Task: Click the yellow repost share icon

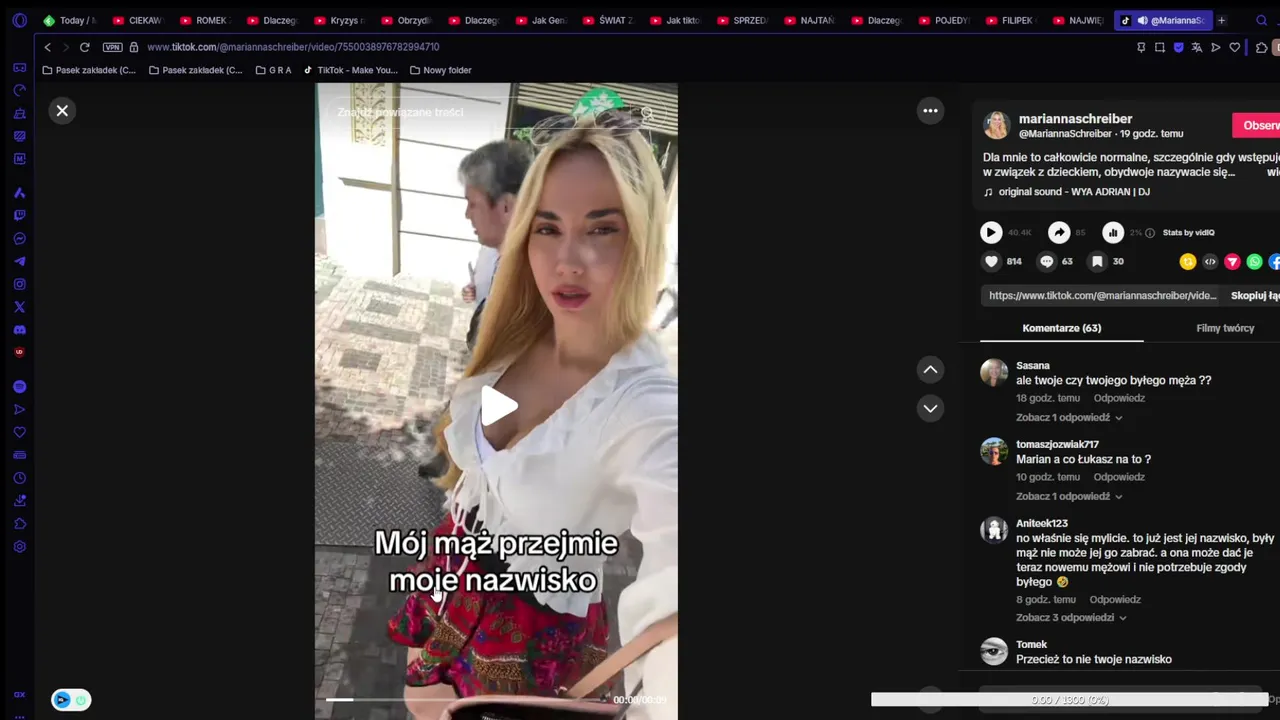Action: coord(1188,261)
